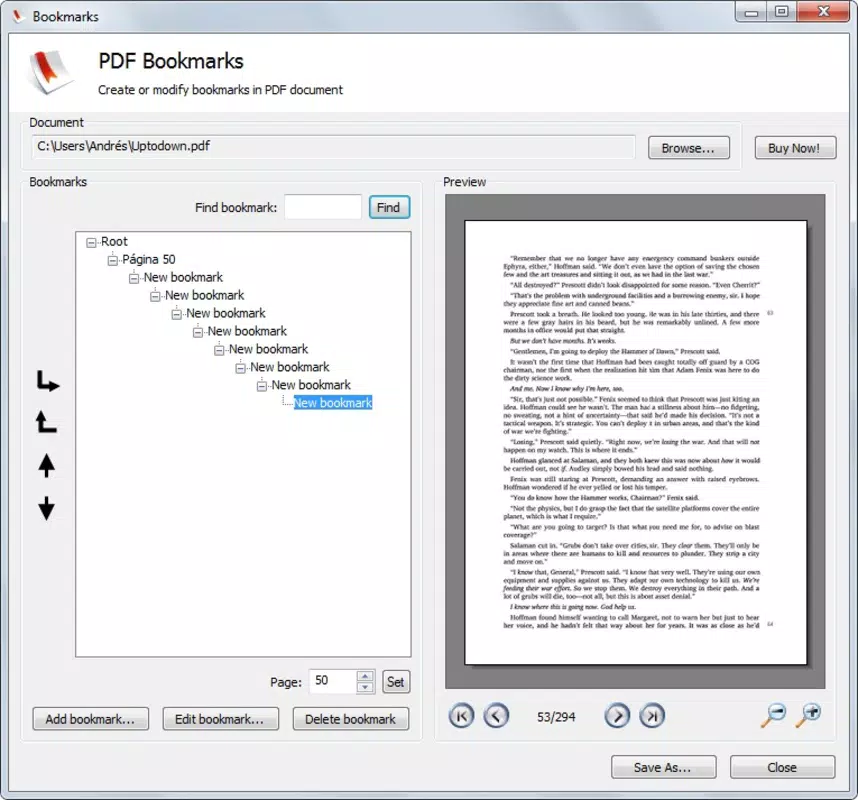Click the outdent bookmark arrow icon
The image size is (858, 800).
(x=46, y=422)
